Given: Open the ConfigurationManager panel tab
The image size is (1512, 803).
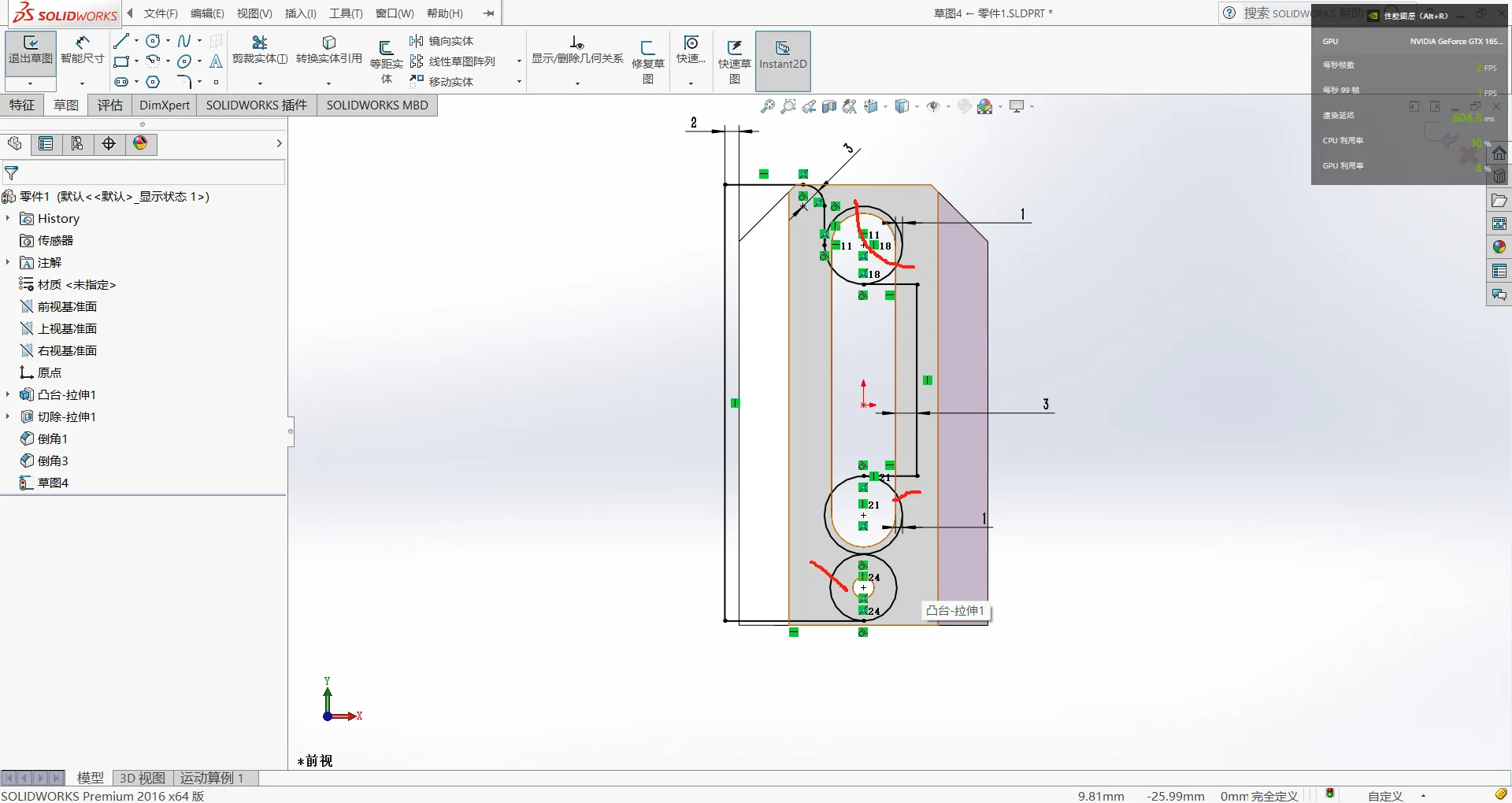Looking at the screenshot, I should pos(77,143).
